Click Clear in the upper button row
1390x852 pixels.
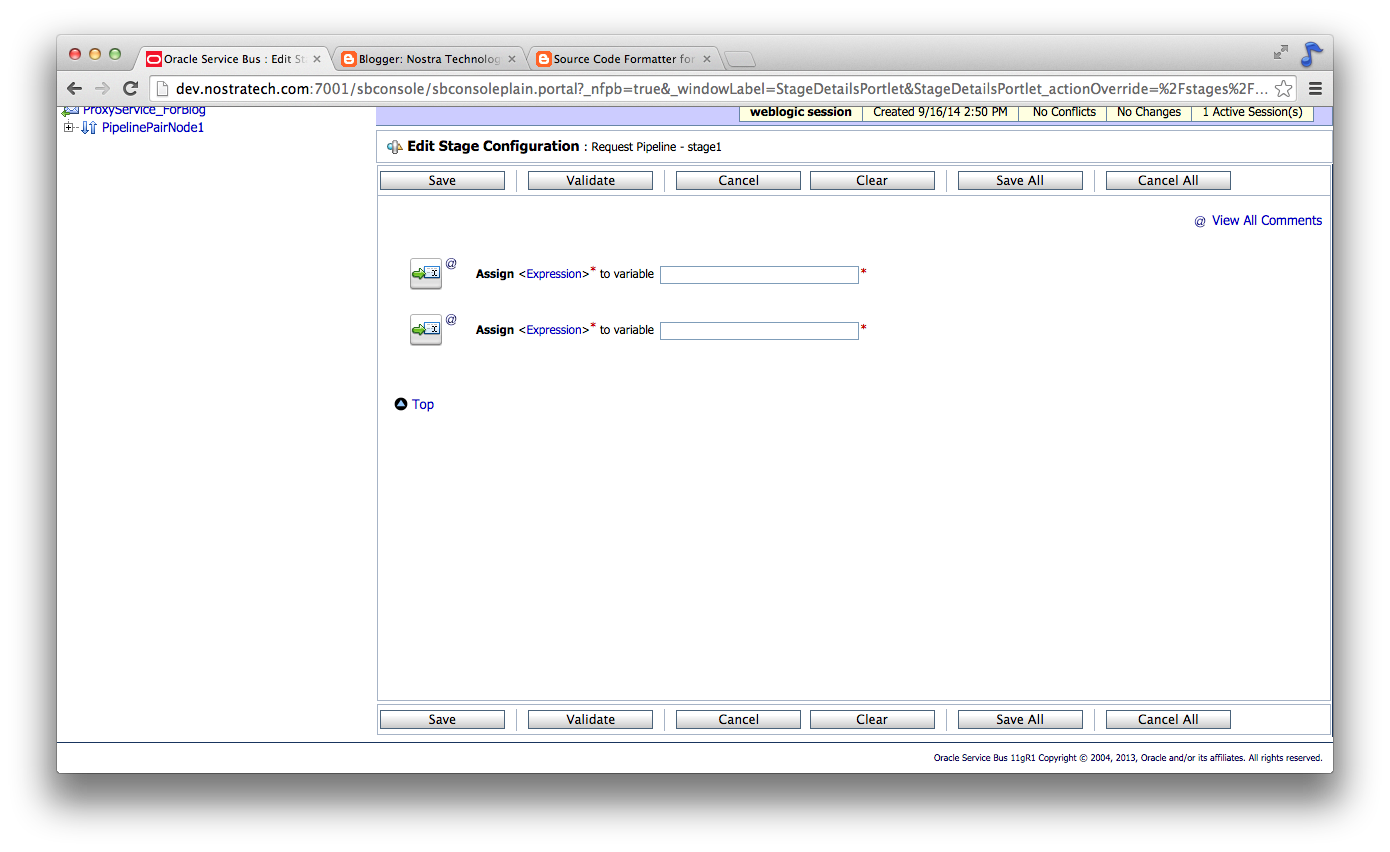pos(872,181)
